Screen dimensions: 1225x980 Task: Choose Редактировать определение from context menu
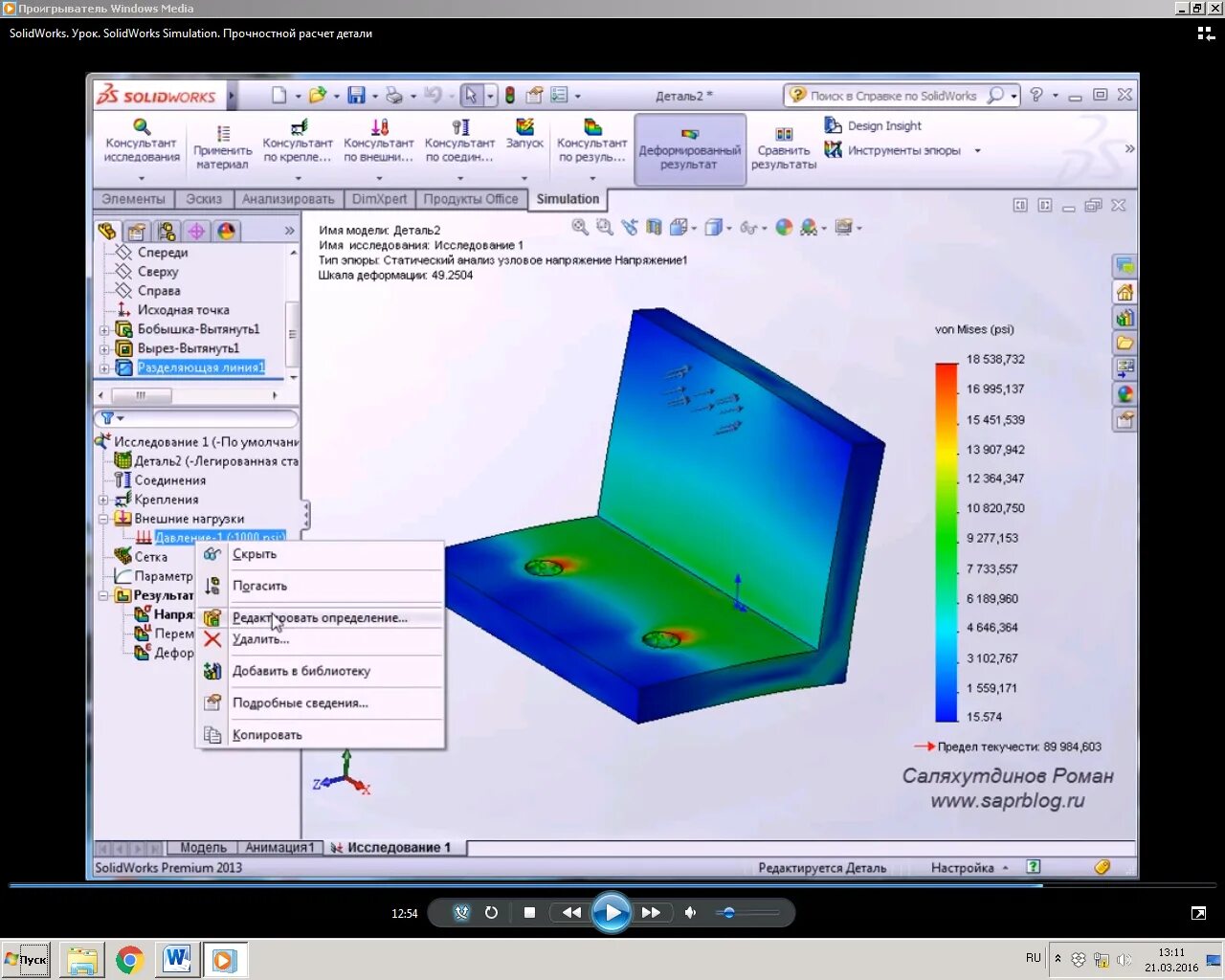320,617
